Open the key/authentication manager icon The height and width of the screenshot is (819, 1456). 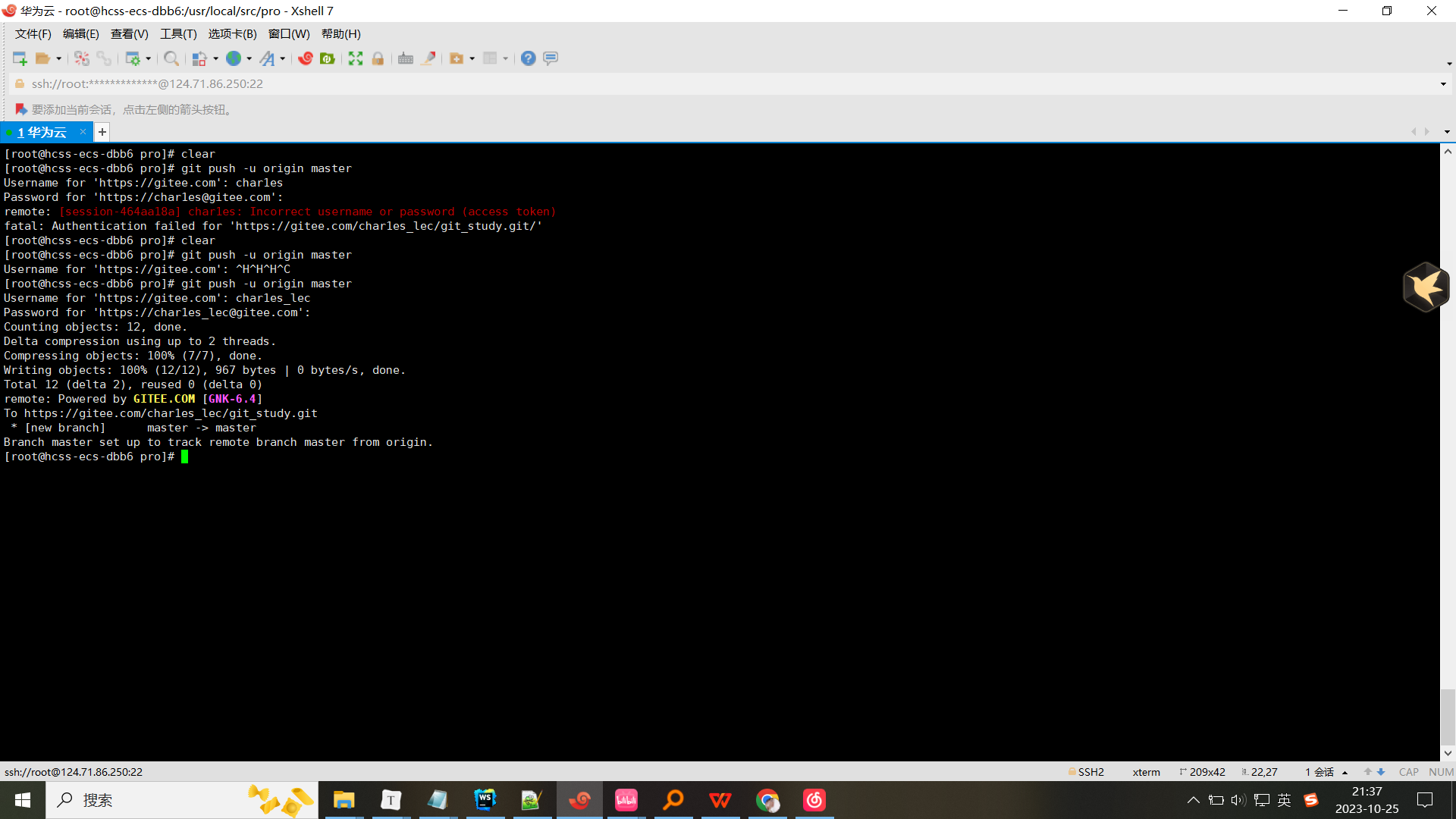378,58
